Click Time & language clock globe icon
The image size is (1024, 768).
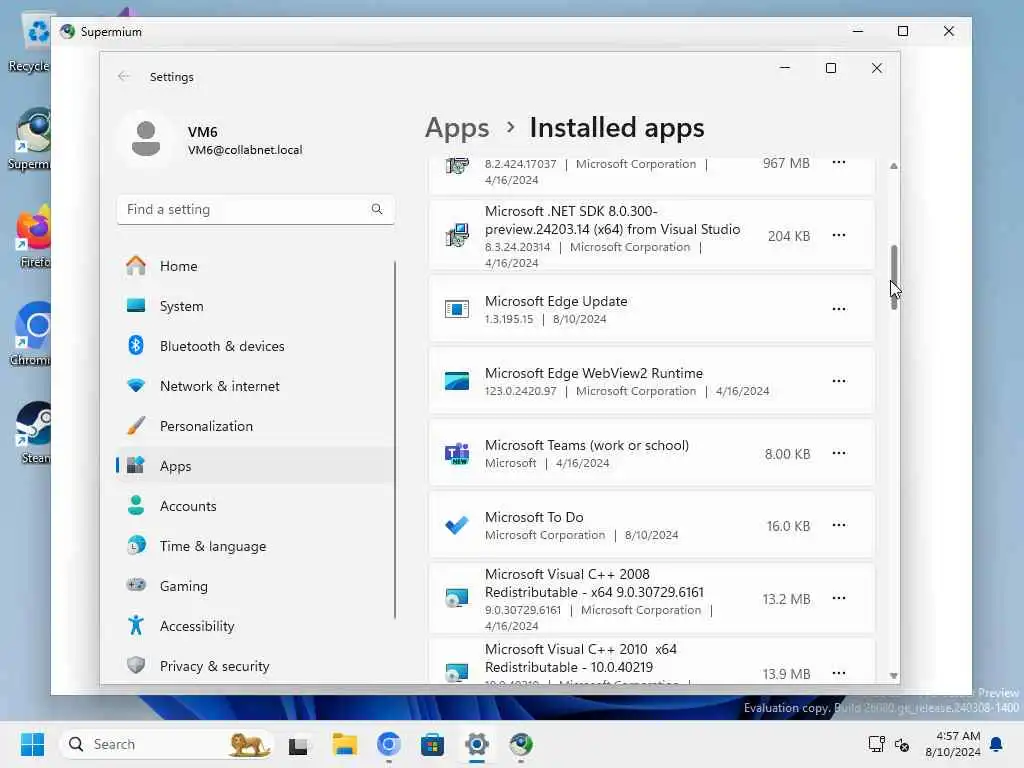pos(136,545)
